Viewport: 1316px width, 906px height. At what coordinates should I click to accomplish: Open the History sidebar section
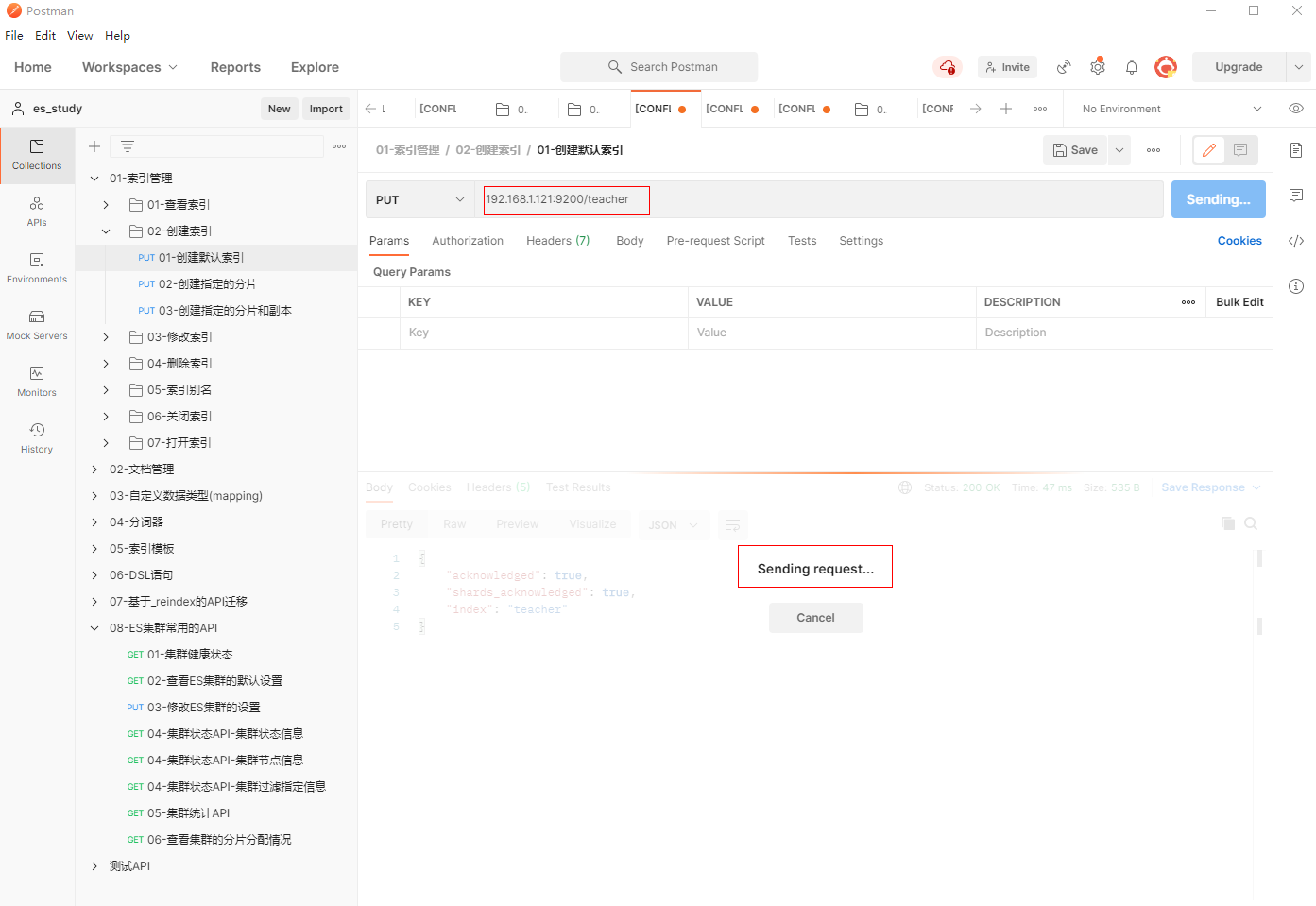click(37, 437)
